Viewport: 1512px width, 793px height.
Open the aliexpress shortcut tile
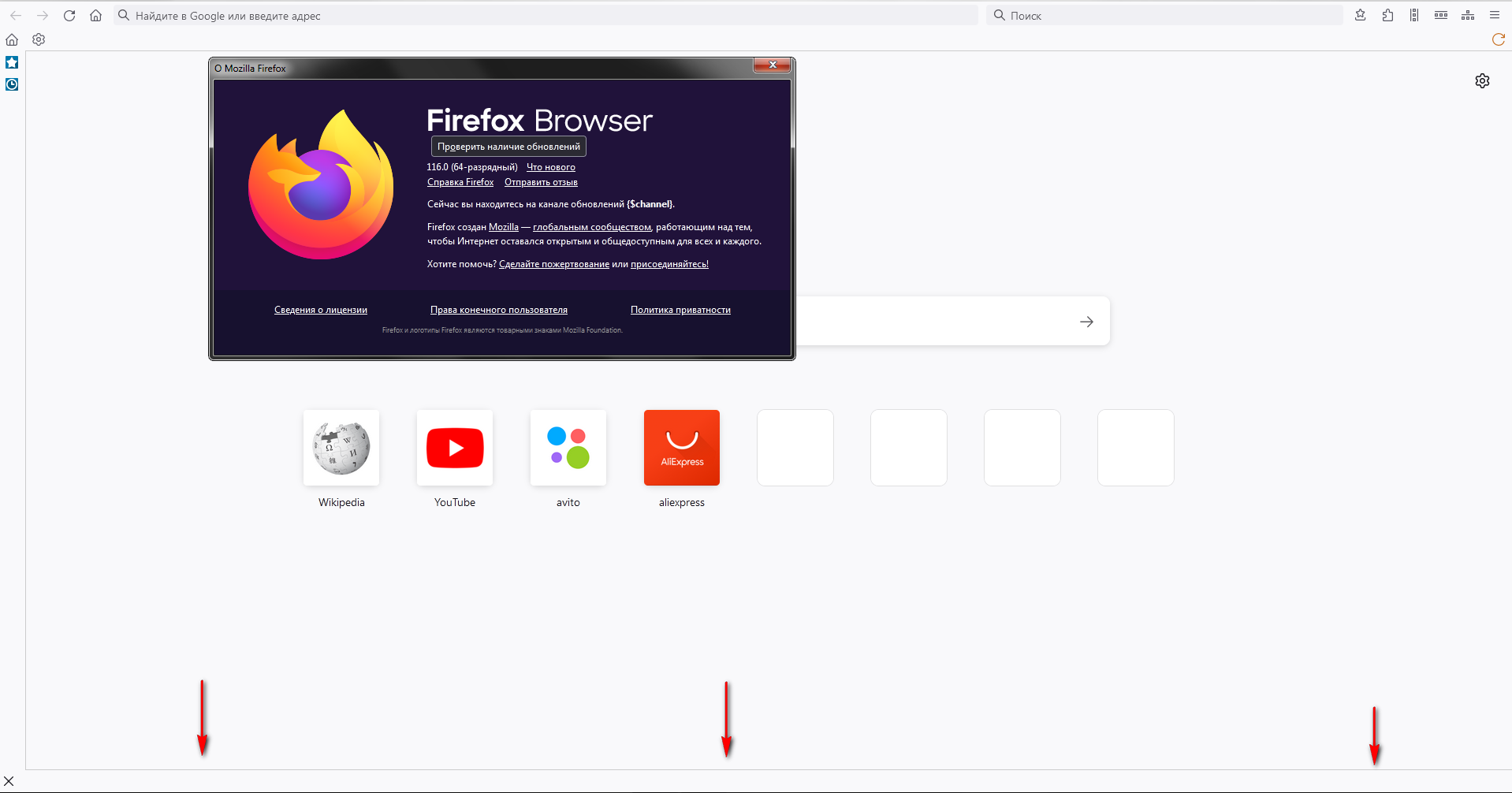[x=682, y=448]
